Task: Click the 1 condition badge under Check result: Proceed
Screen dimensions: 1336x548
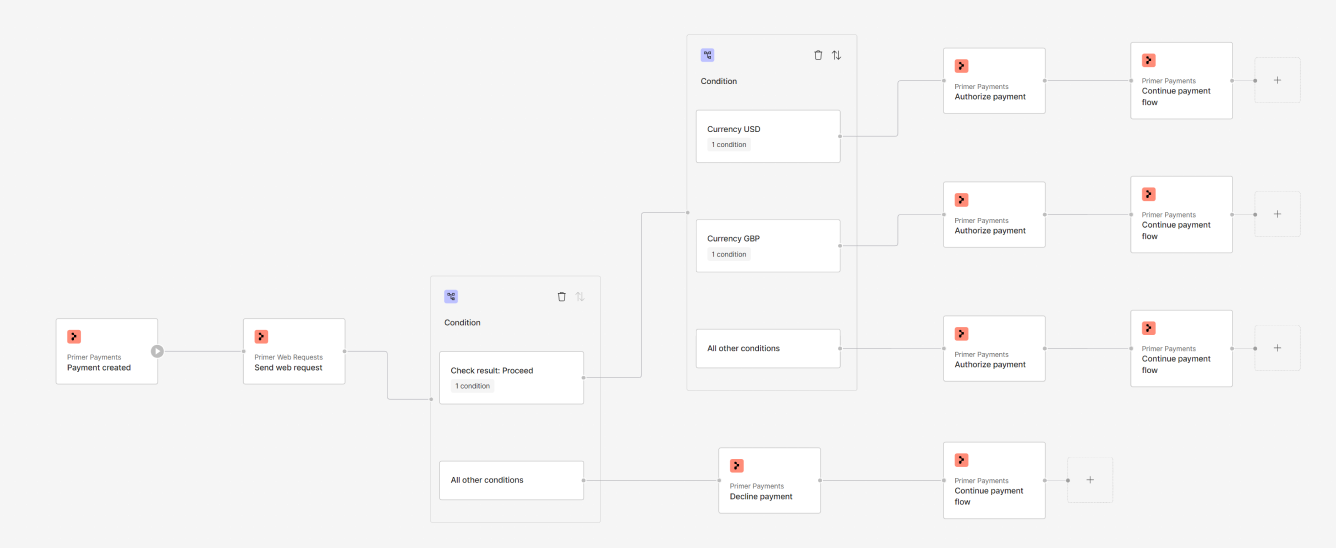Action: [473, 386]
